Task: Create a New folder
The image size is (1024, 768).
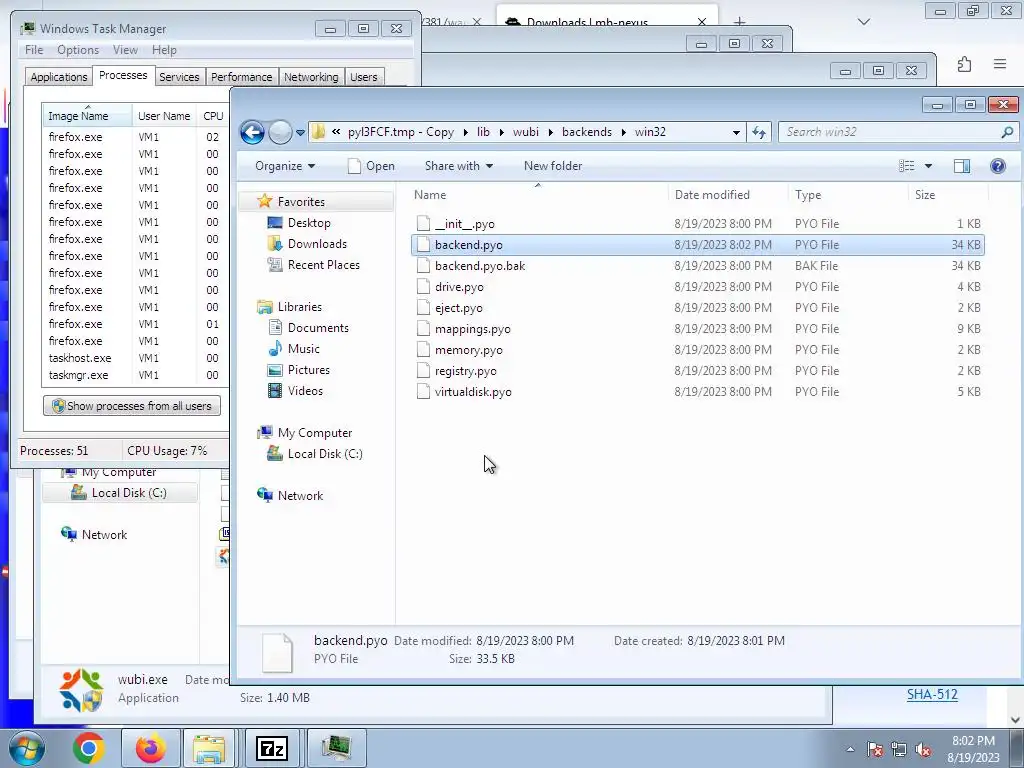Action: (x=553, y=166)
